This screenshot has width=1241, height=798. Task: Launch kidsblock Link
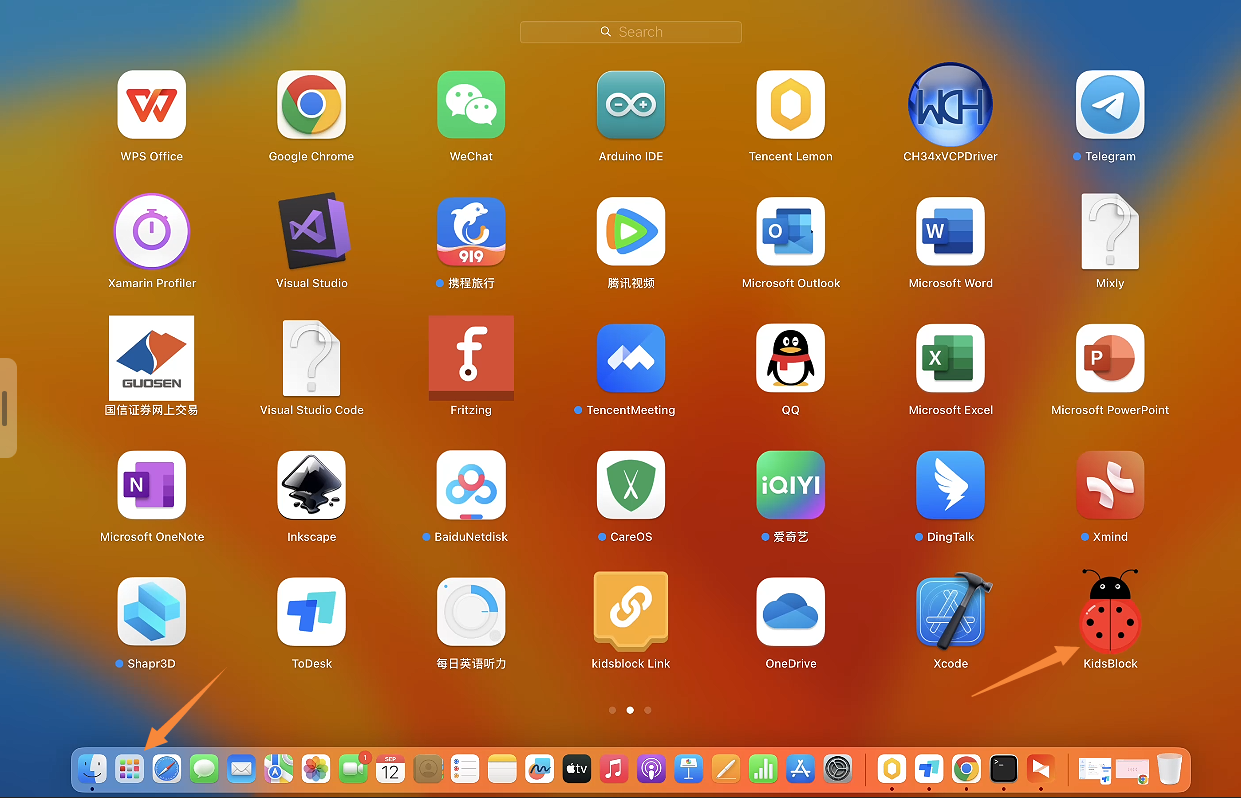coord(631,612)
